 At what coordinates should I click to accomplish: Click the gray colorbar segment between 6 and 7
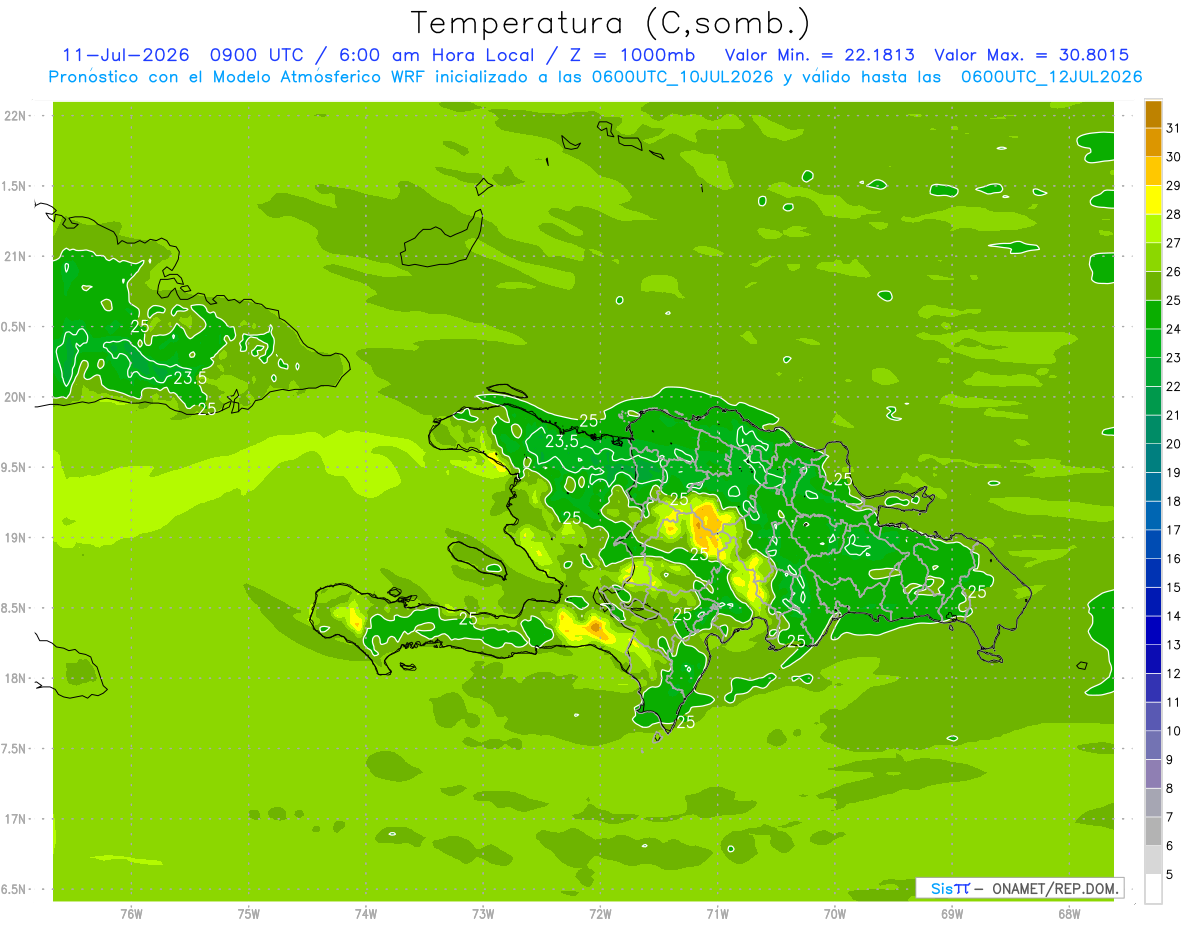(1153, 832)
